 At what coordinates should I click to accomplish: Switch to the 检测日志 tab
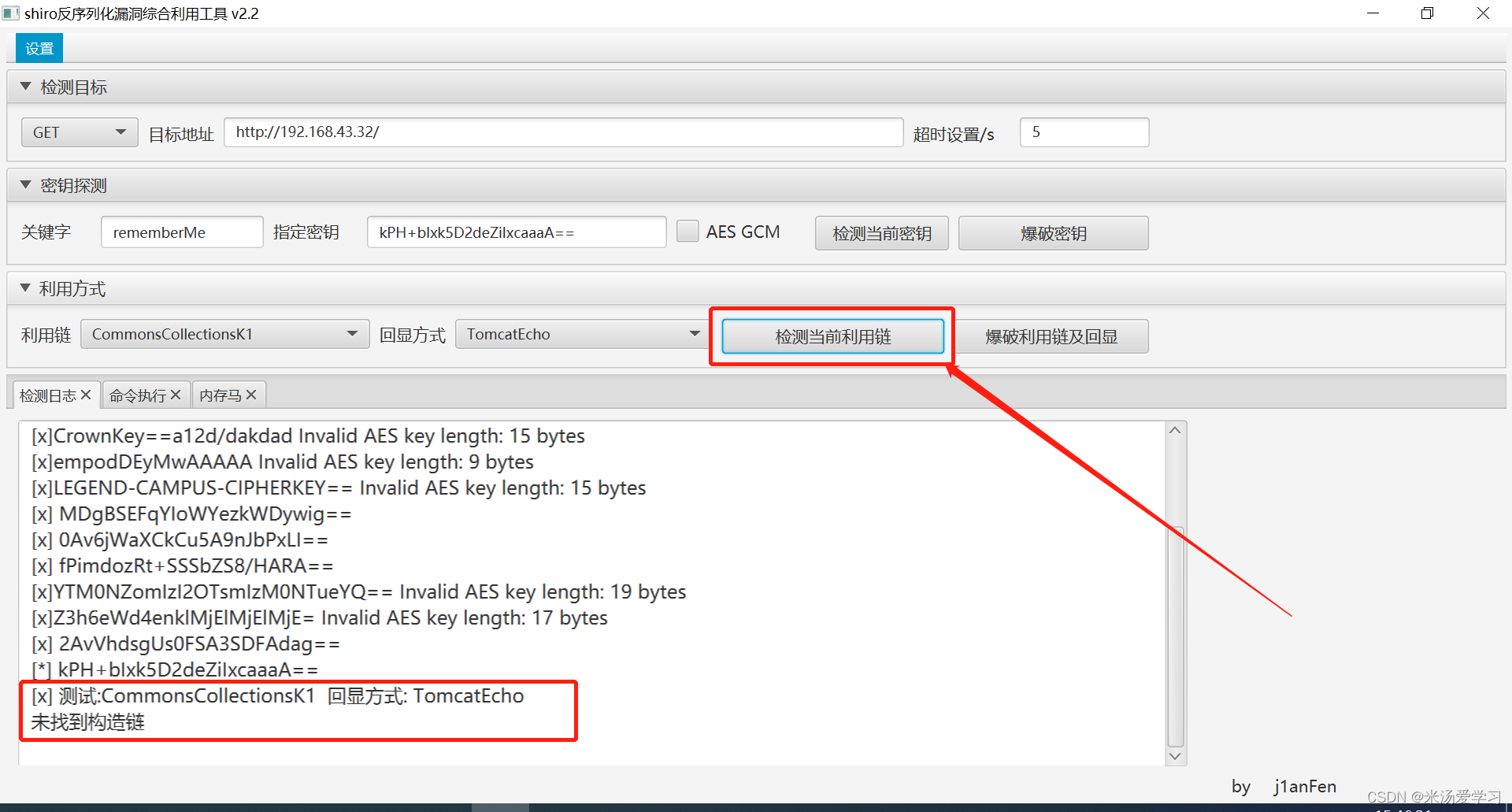click(48, 395)
